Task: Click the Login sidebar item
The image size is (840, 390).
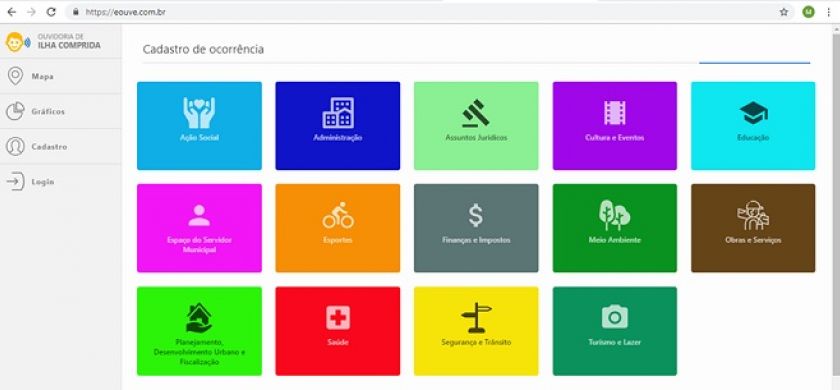Action: coord(61,182)
